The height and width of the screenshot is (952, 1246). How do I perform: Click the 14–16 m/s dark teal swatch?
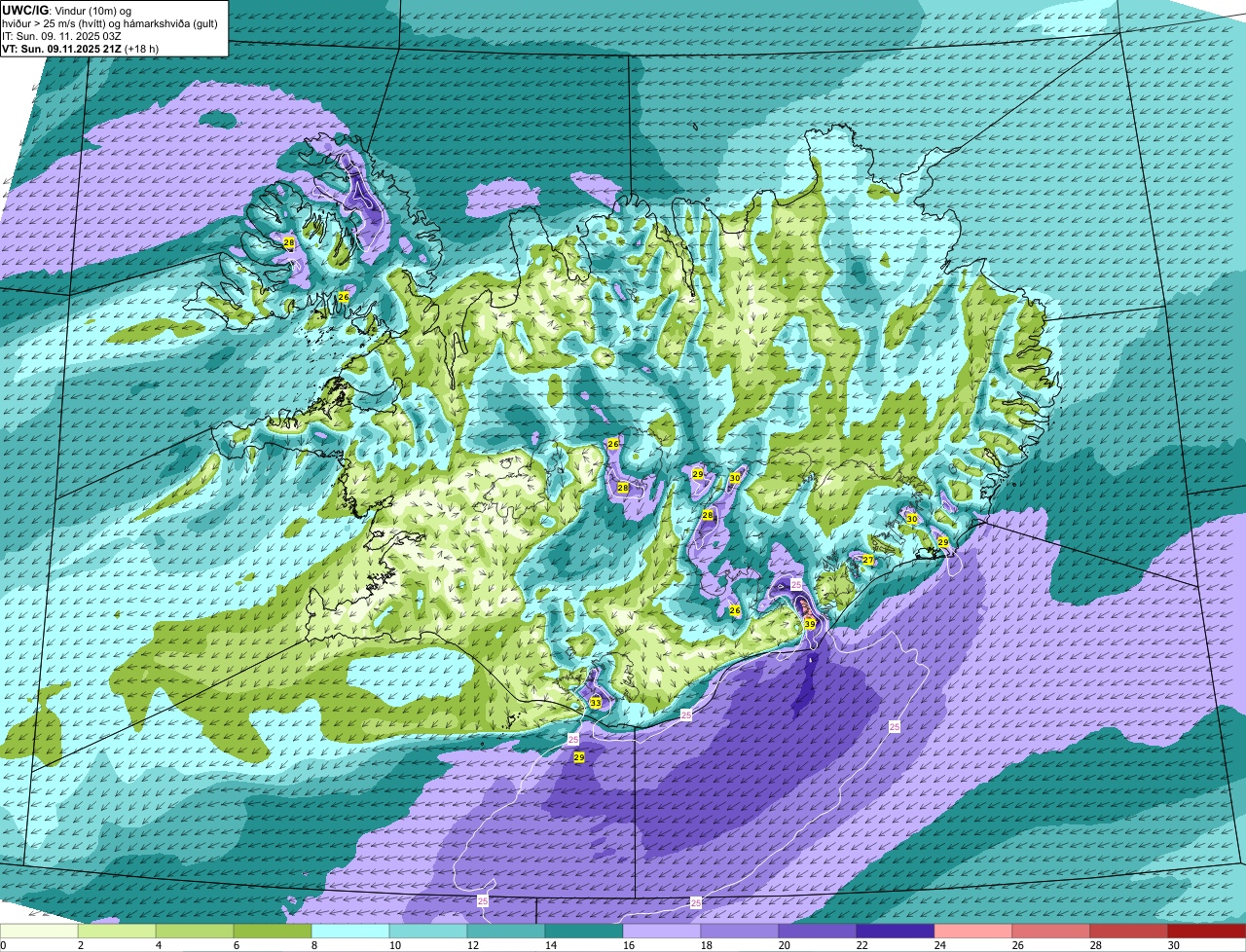(x=584, y=932)
